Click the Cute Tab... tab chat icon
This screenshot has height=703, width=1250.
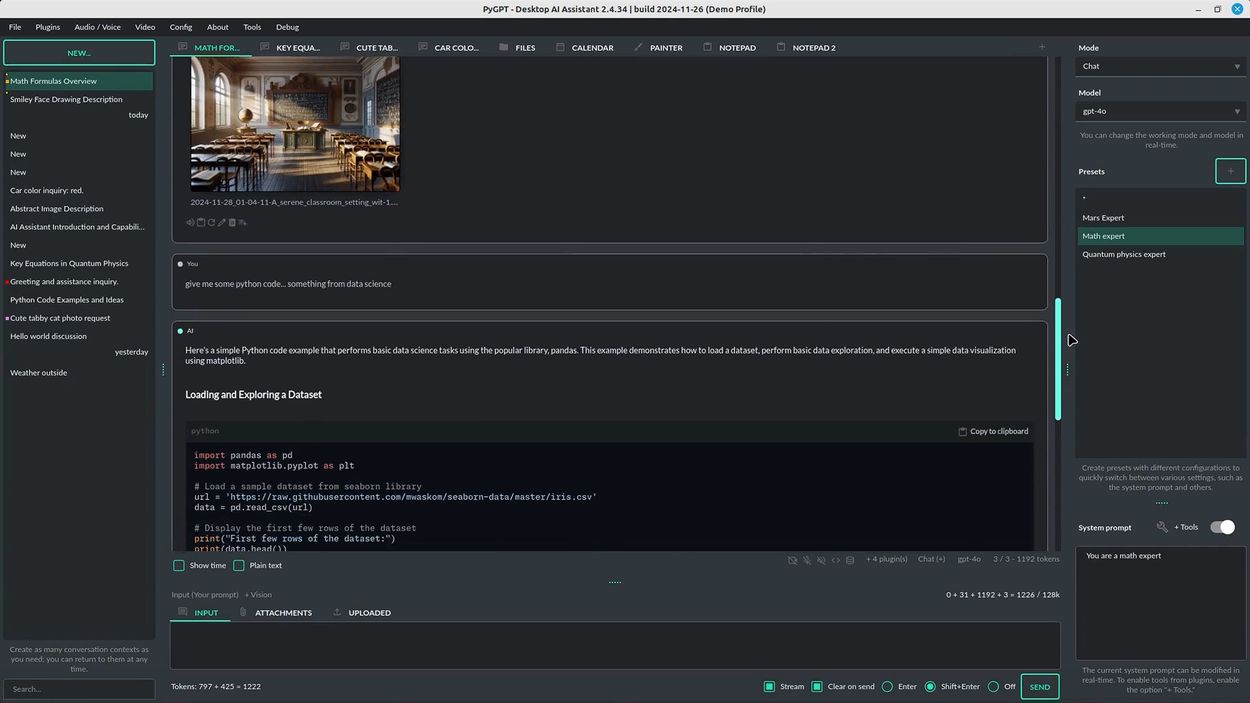tap(345, 47)
